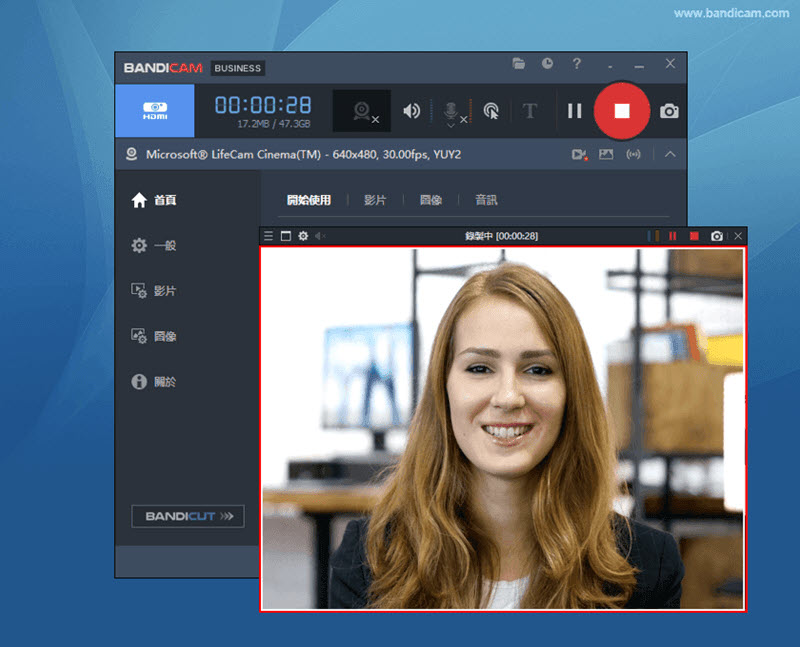Switch to the 音訊 tab
This screenshot has width=800, height=647.
486,200
